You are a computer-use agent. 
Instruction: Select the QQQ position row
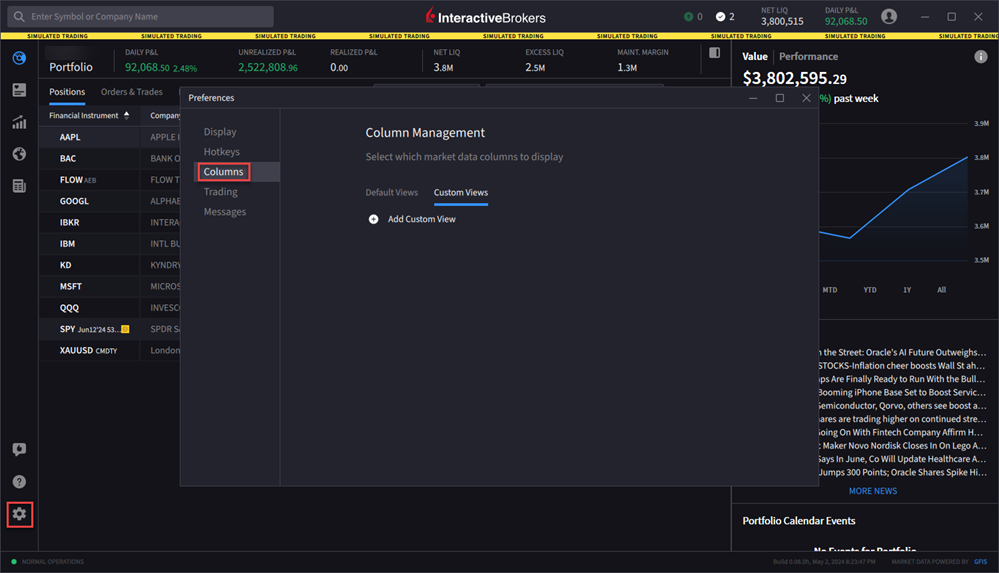click(x=110, y=308)
